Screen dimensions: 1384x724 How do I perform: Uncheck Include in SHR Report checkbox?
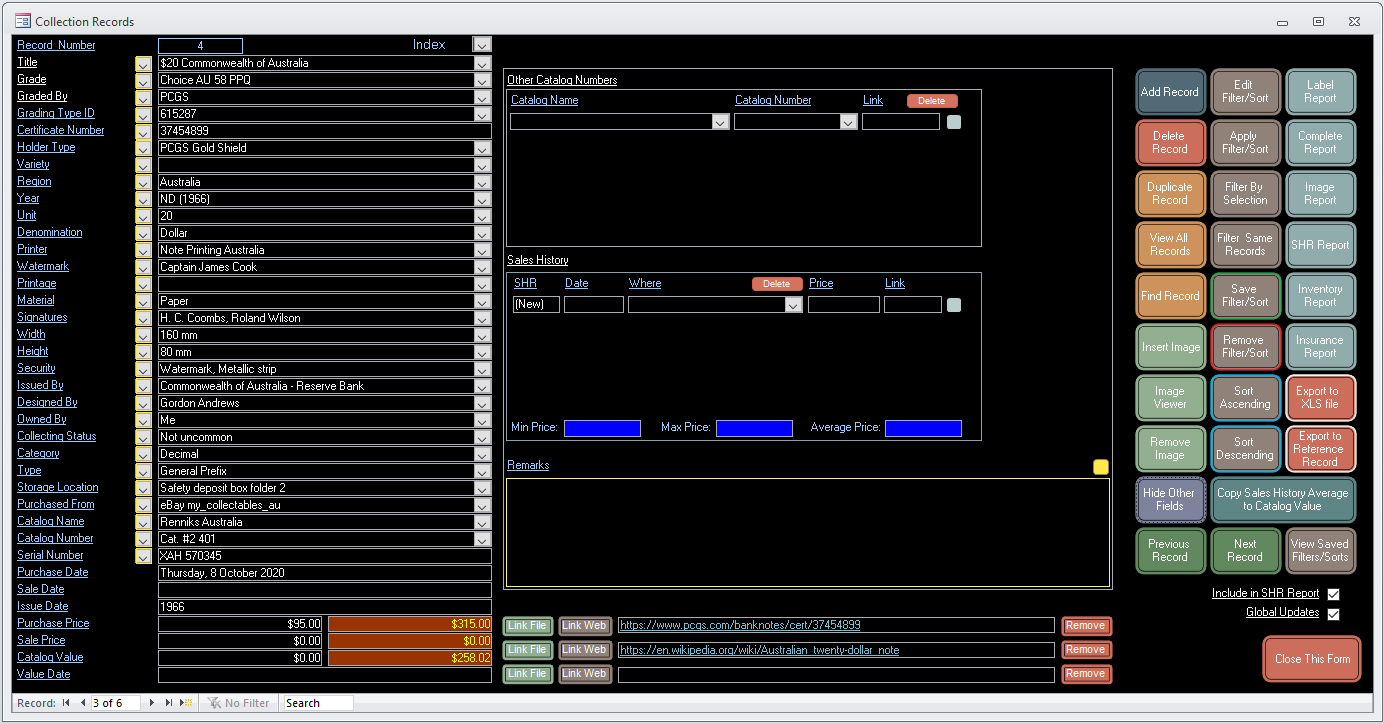pos(1333,594)
